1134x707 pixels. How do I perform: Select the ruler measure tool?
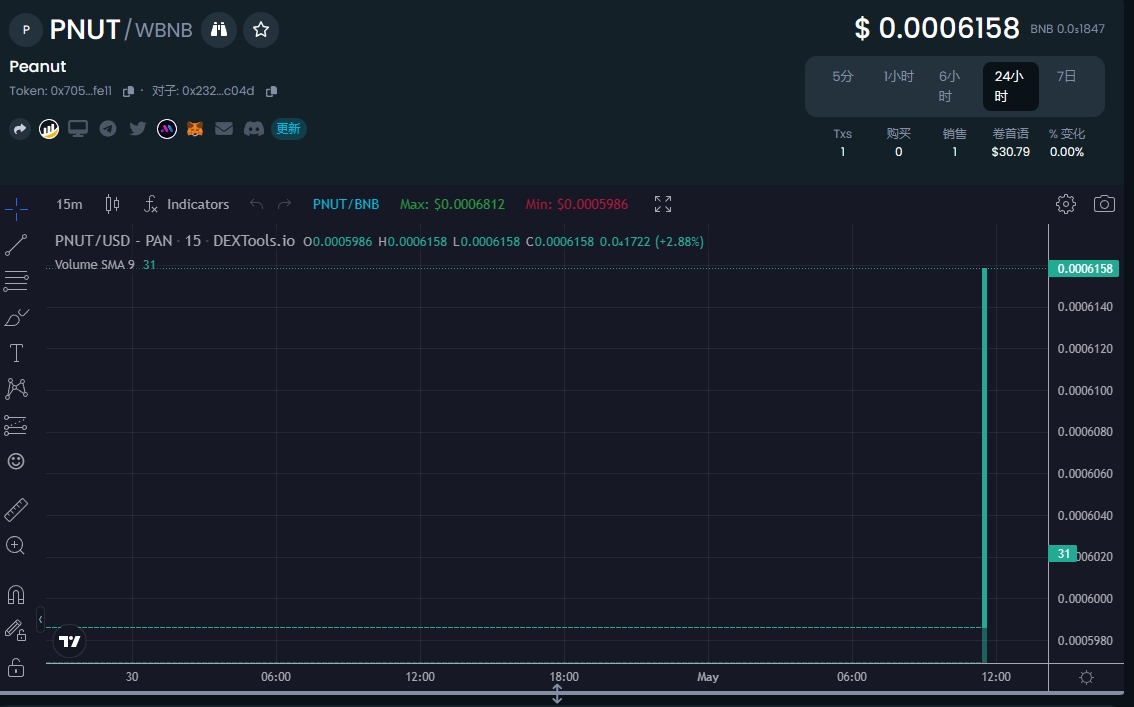(16, 510)
